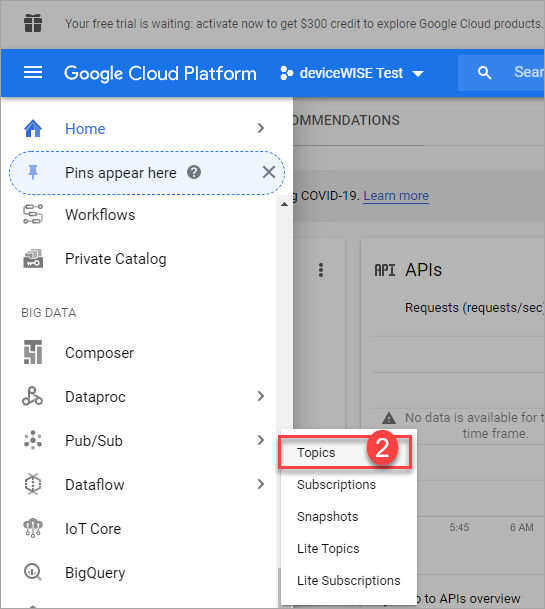Select Lite Topics in the submenu
This screenshot has height=609, width=545.
point(328,549)
